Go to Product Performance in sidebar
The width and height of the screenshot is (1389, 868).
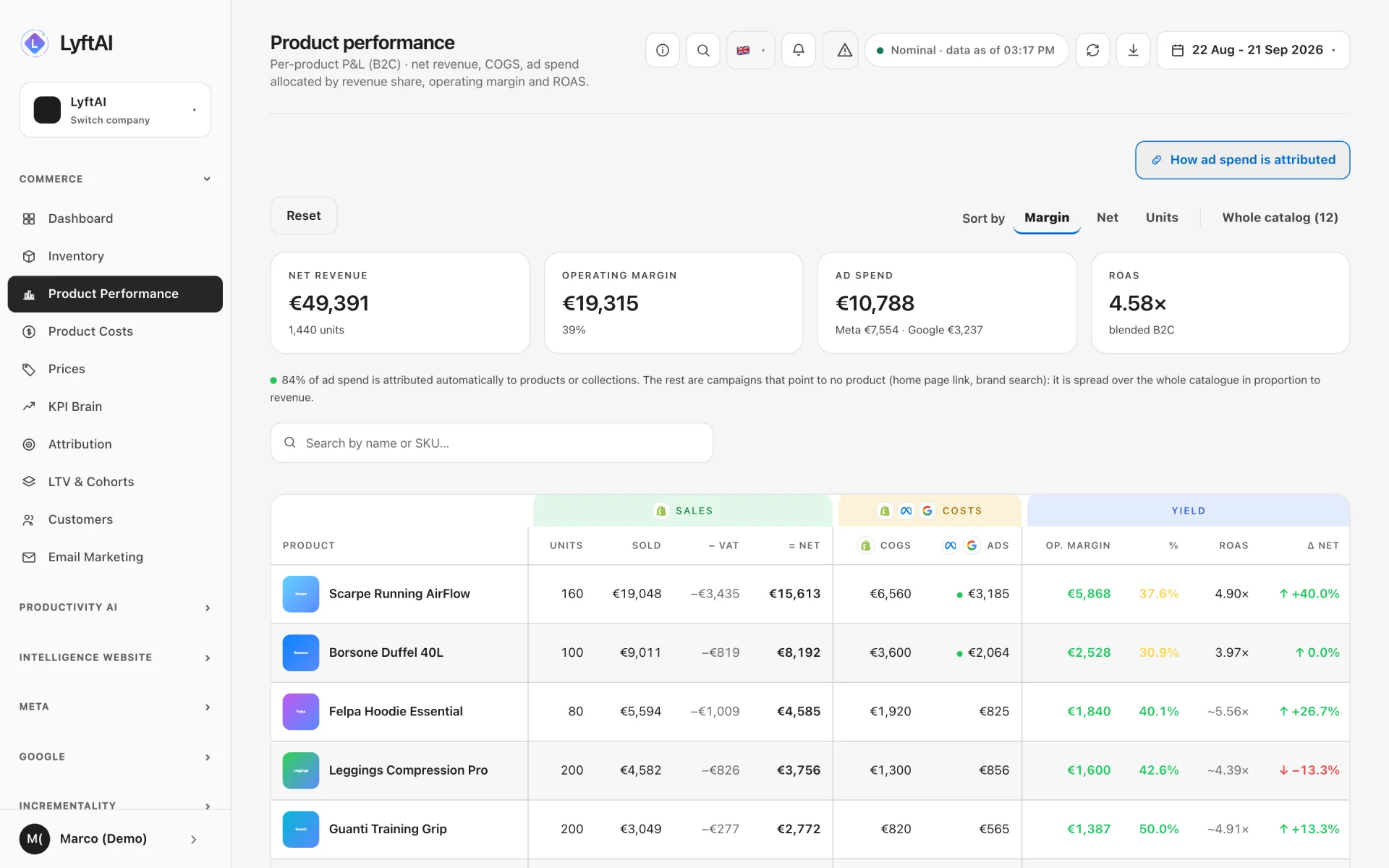115,294
